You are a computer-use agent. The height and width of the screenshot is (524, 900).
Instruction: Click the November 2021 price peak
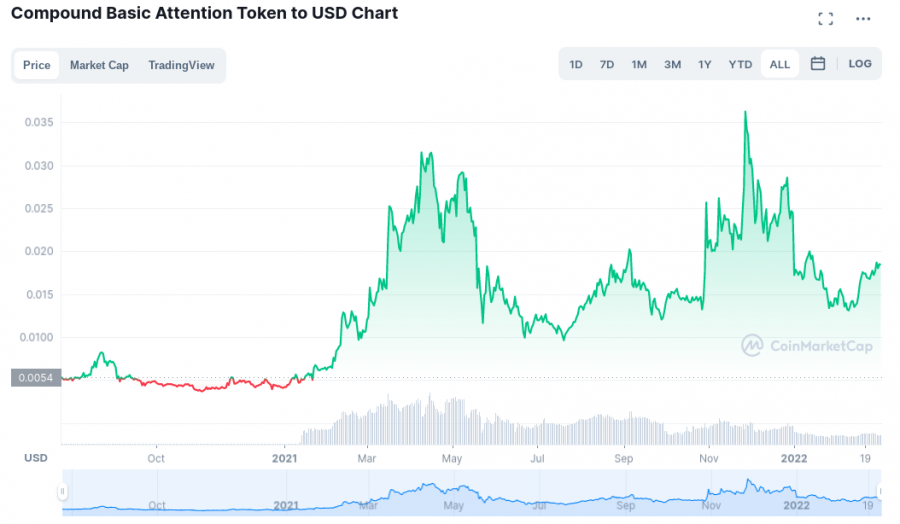pos(746,113)
